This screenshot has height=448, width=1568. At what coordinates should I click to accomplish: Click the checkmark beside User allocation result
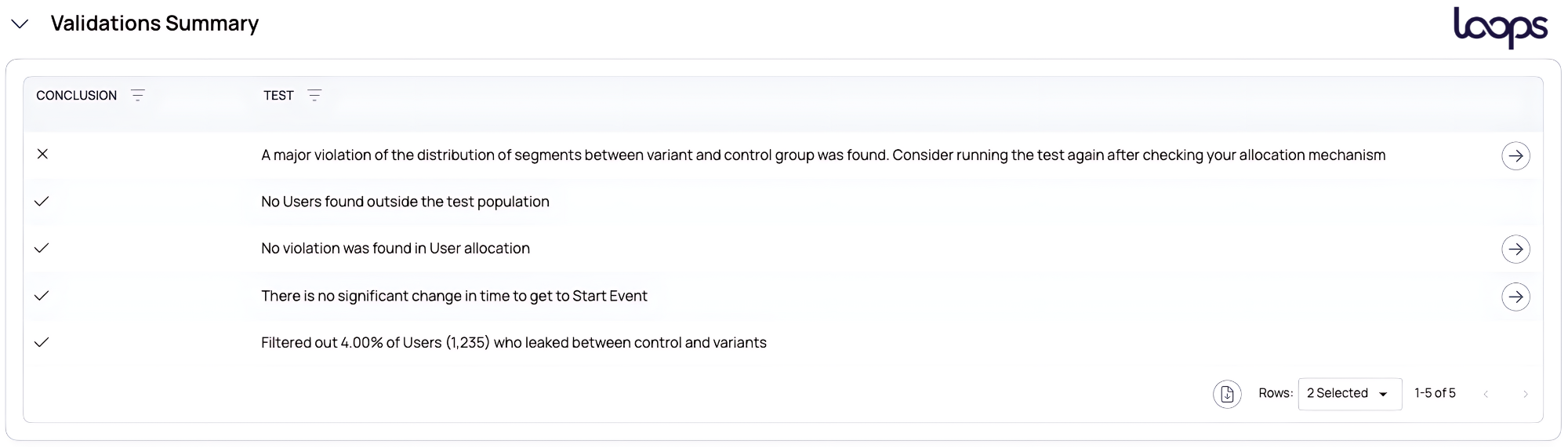click(42, 248)
